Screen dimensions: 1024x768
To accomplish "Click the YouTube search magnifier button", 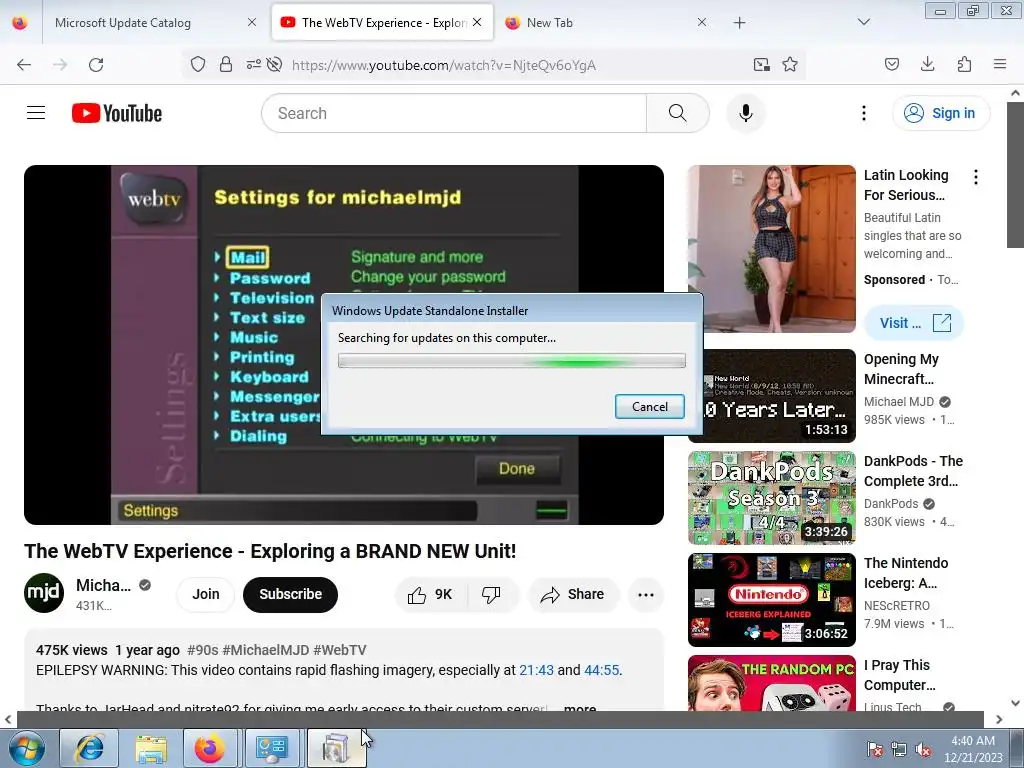I will point(678,113).
